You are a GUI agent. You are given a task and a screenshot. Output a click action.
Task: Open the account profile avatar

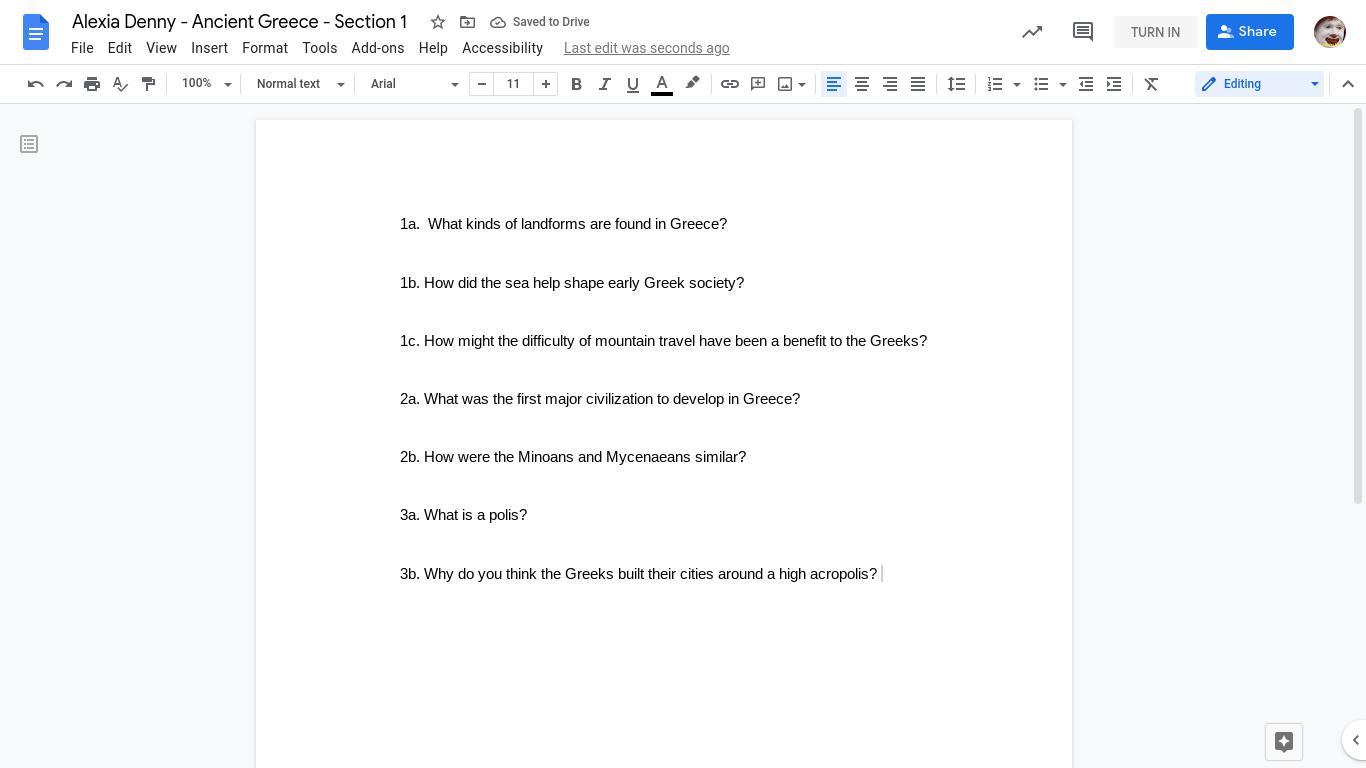(x=1330, y=32)
